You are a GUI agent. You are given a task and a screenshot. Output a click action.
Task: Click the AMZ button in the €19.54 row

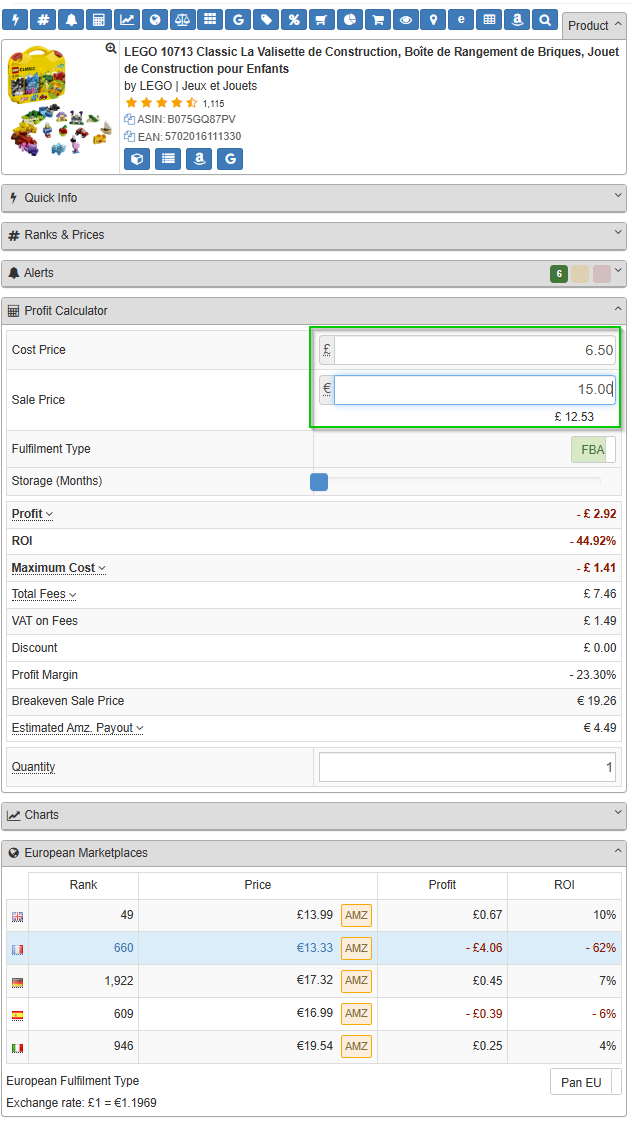[x=356, y=1046]
